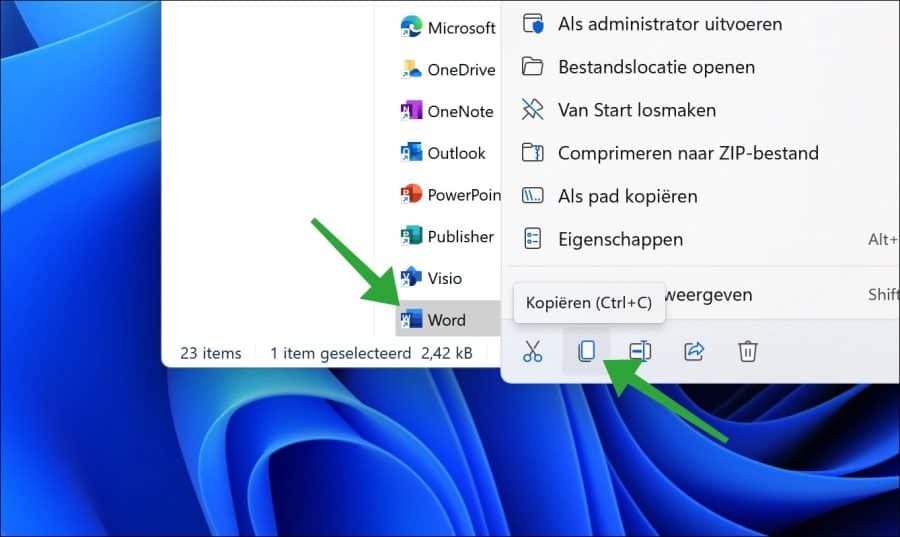The image size is (900, 537).
Task: Click the Outlook app icon
Action: pos(411,152)
